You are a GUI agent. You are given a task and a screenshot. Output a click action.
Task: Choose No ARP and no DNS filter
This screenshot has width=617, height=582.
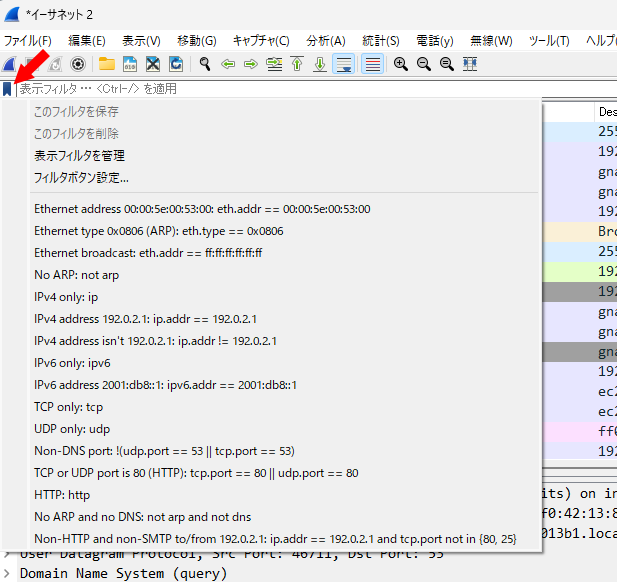tap(284, 517)
